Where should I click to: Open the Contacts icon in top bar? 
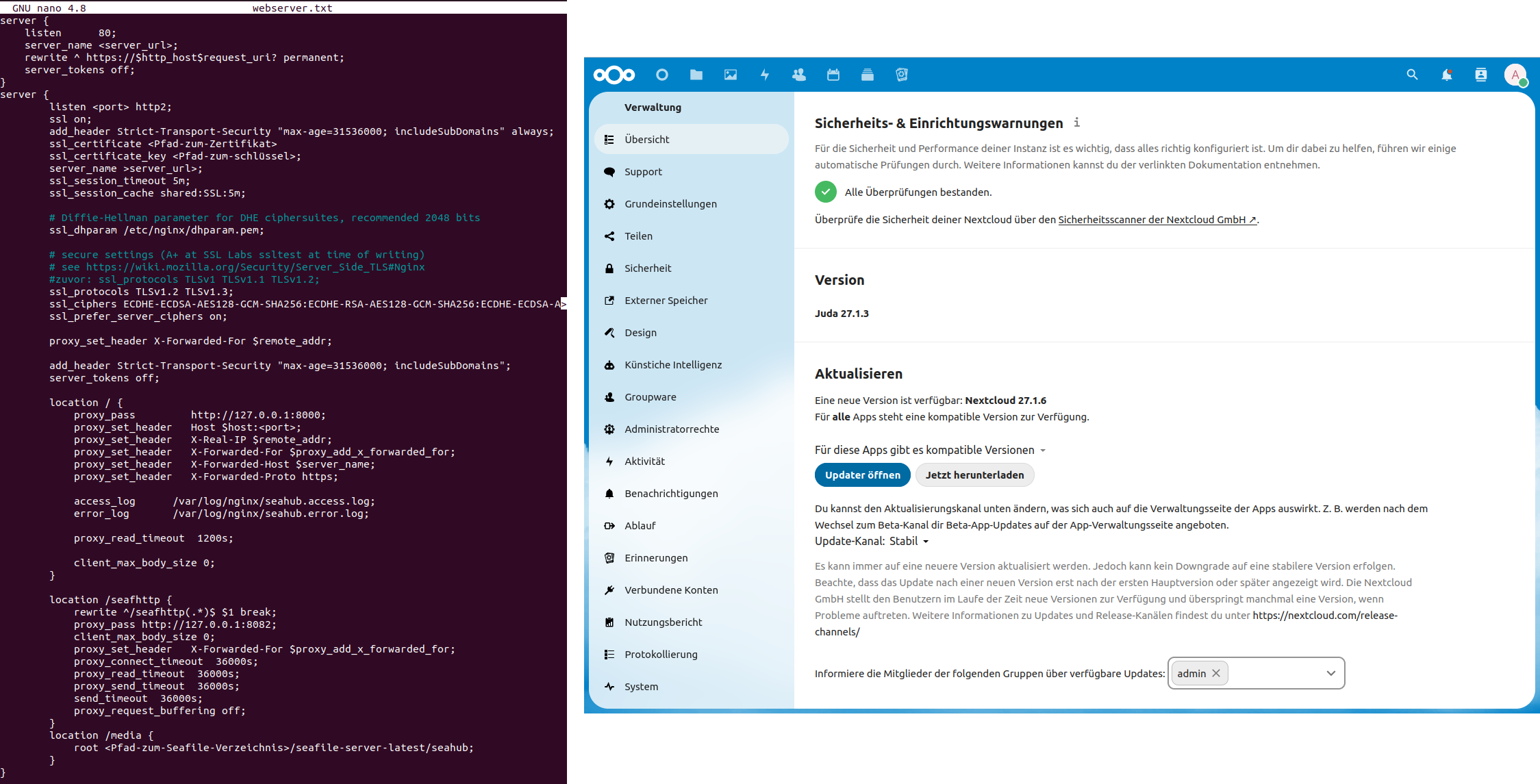click(x=800, y=74)
